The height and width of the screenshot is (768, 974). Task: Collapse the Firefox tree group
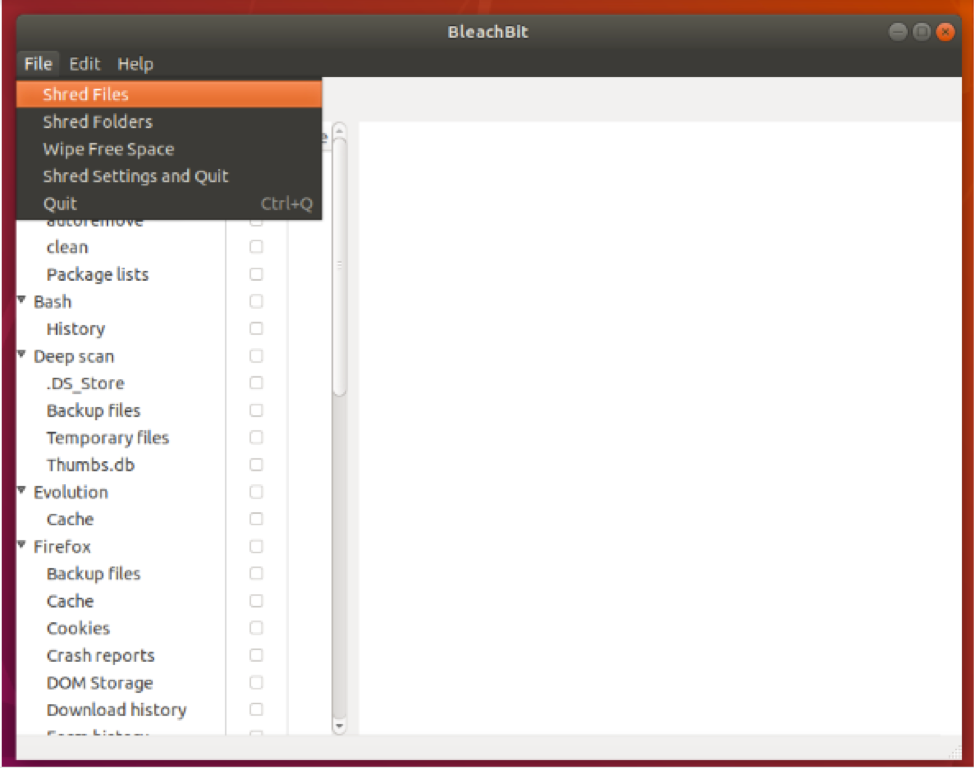click(22, 545)
